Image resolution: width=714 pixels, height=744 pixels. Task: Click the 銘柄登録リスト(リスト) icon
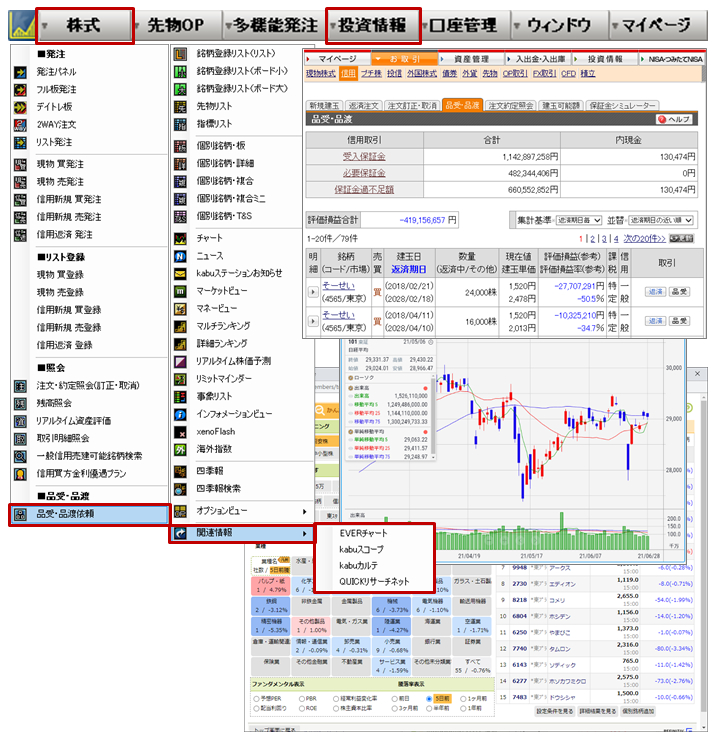pos(180,54)
